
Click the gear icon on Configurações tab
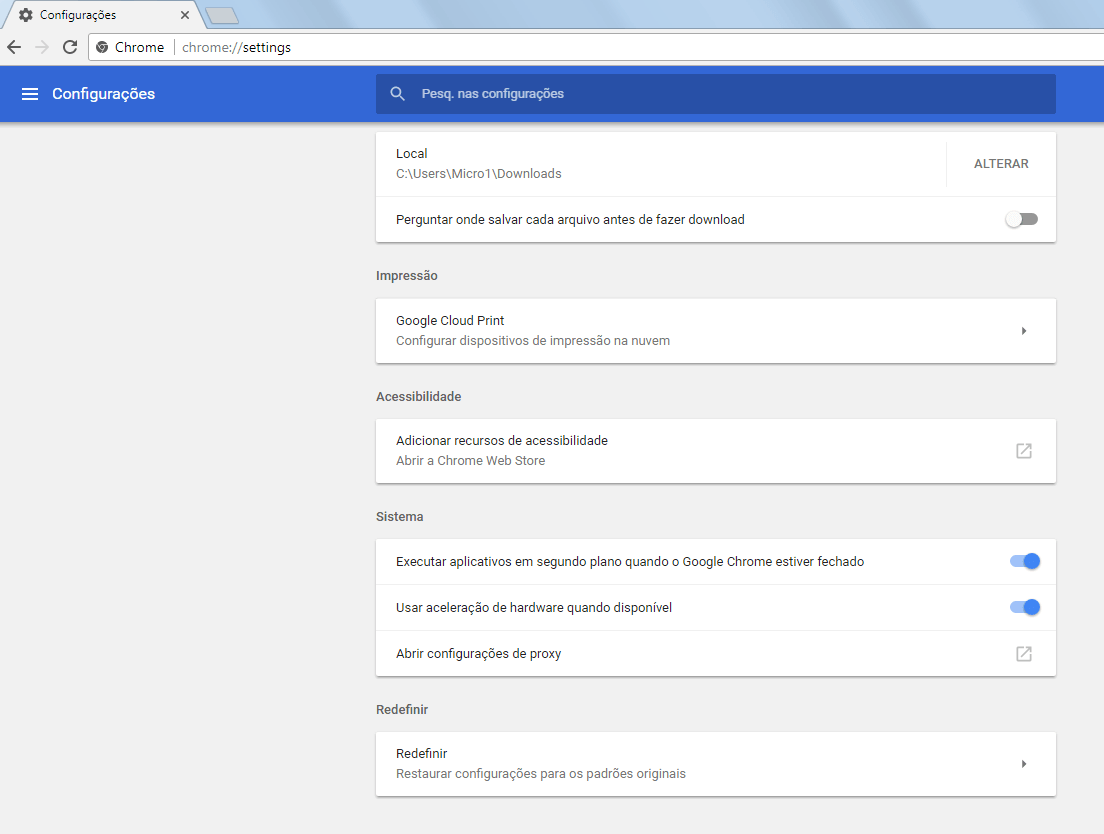coord(25,15)
